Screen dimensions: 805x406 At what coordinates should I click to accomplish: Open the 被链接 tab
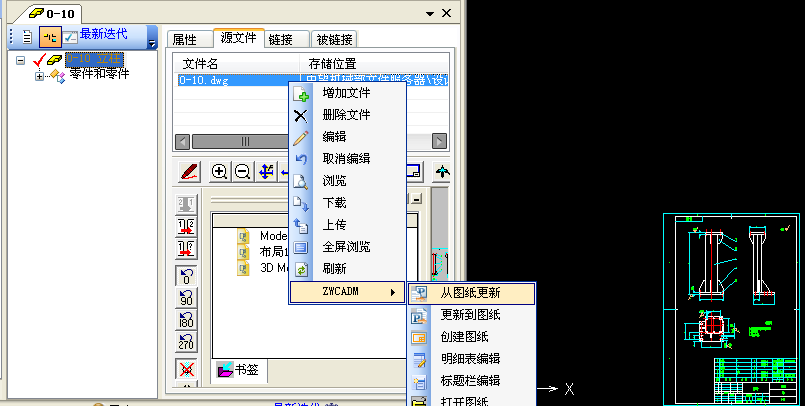click(335, 40)
